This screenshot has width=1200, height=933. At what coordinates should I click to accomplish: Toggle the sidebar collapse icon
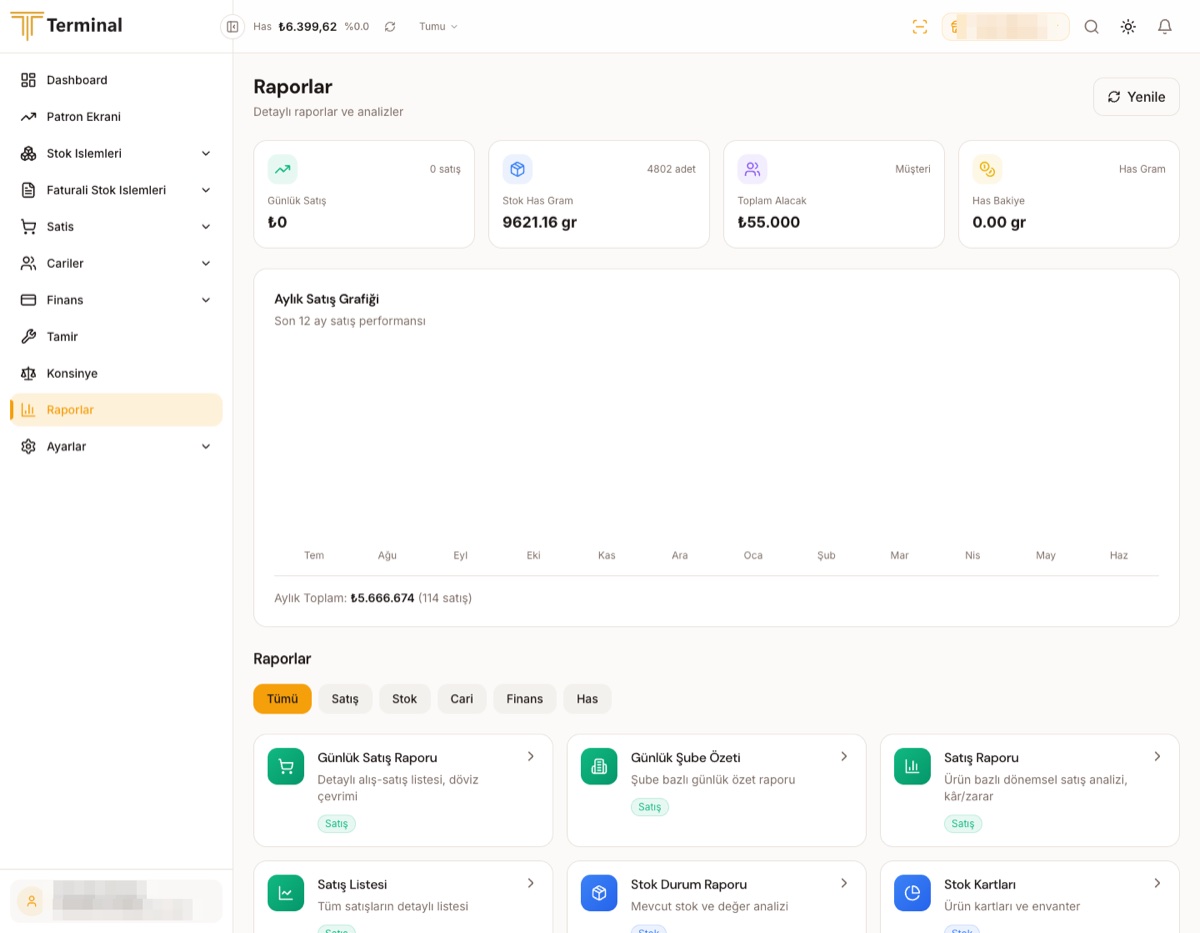pos(232,27)
